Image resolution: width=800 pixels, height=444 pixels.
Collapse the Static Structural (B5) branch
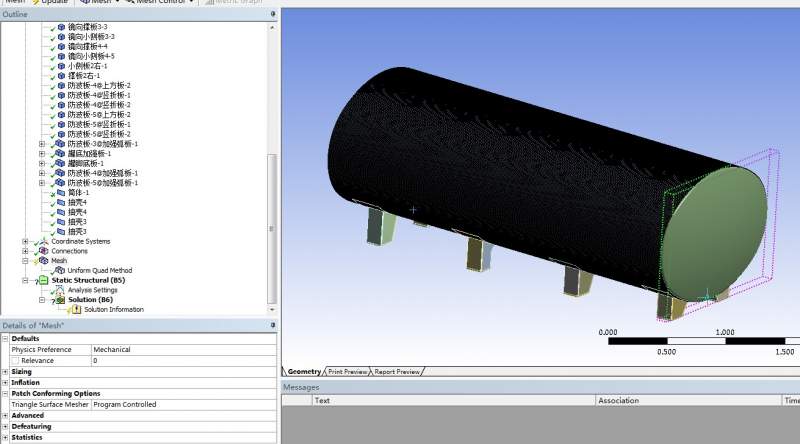coord(25,280)
